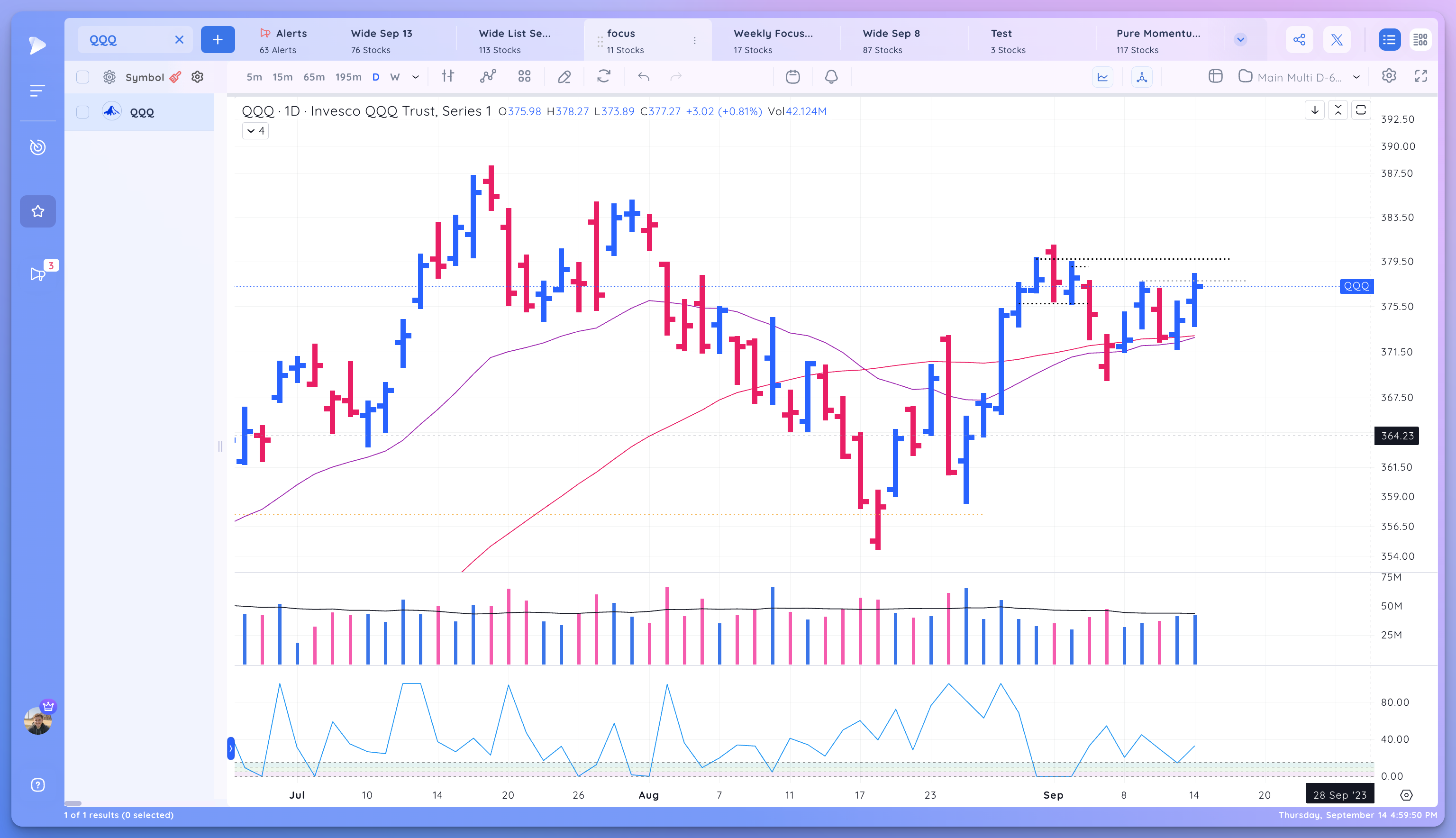Viewport: 1456px width, 838px height.
Task: Open the help question mark icon
Action: pyautogui.click(x=37, y=785)
